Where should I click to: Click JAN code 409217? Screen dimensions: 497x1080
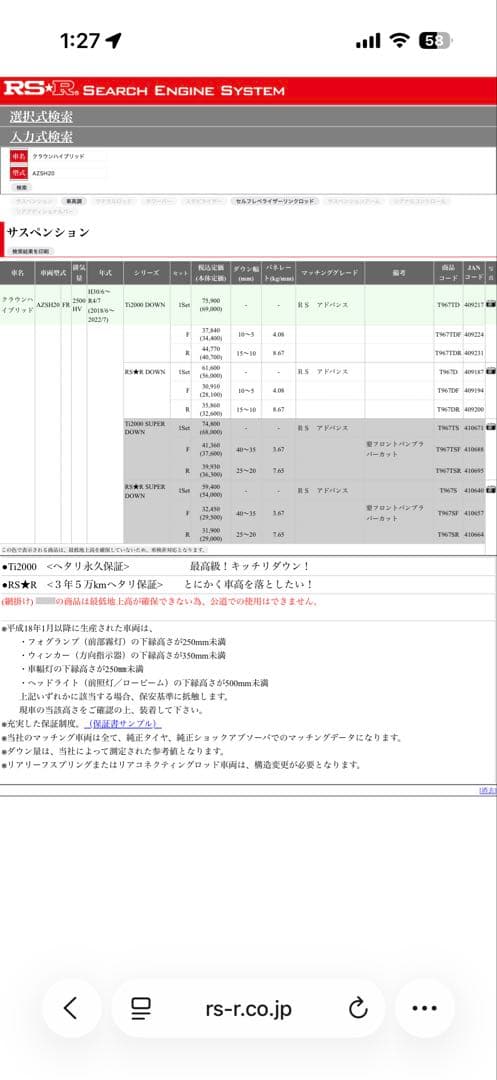tap(474, 304)
